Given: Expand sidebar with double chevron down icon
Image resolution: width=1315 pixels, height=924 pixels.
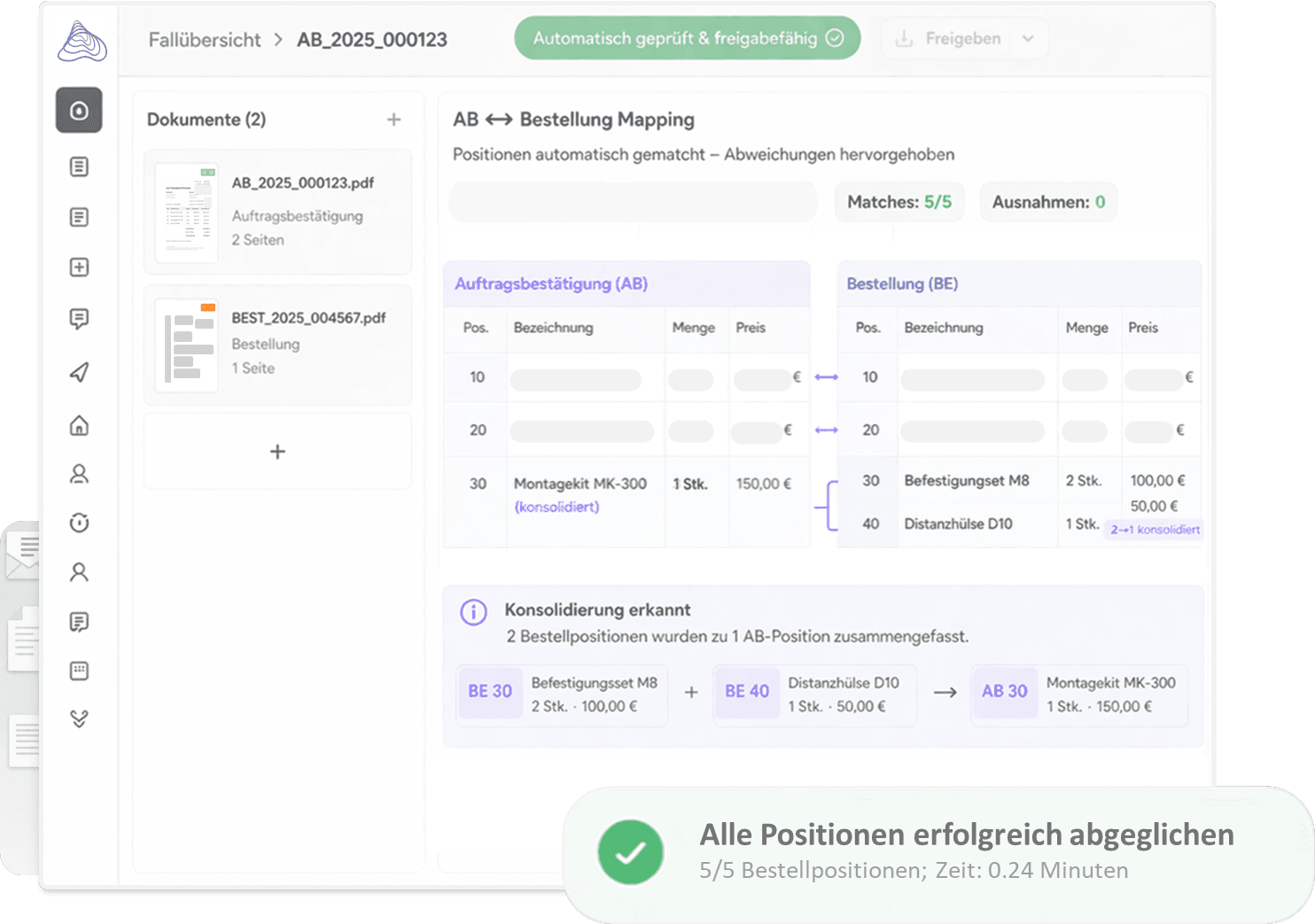Looking at the screenshot, I should point(79,718).
